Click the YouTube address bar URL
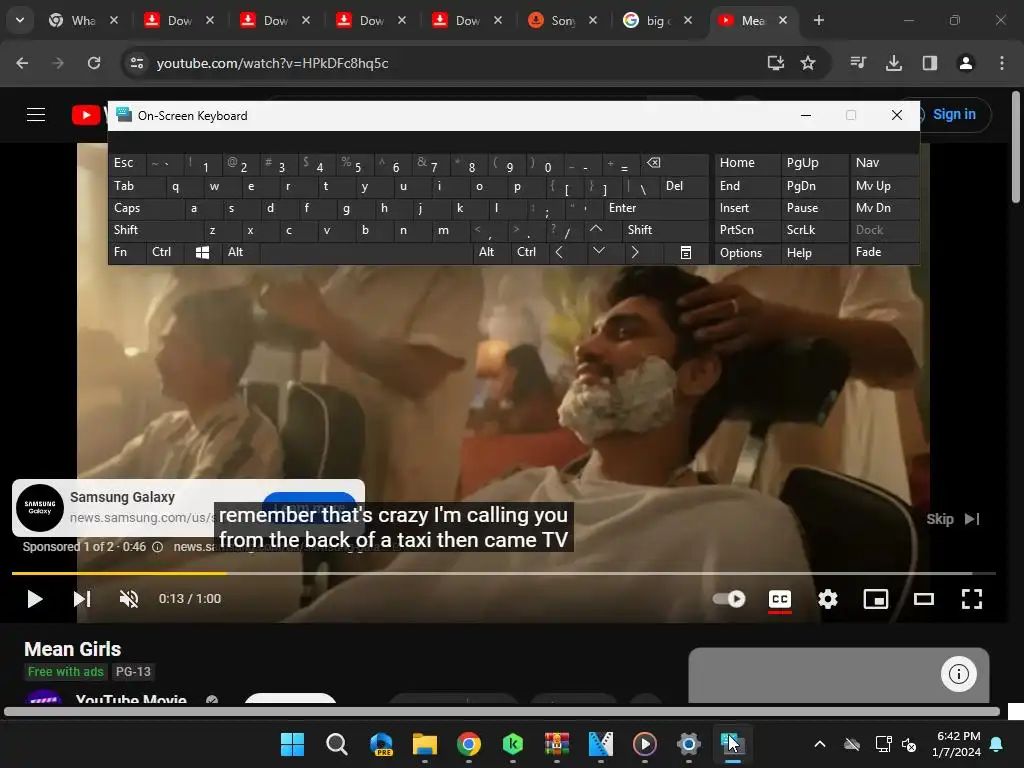This screenshot has height=768, width=1024. 272,63
